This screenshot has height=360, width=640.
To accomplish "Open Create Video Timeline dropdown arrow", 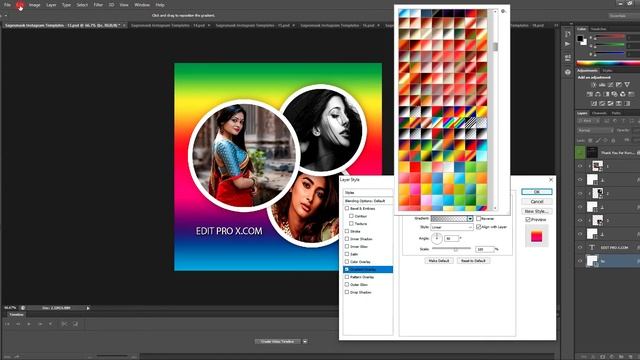I will (305, 341).
